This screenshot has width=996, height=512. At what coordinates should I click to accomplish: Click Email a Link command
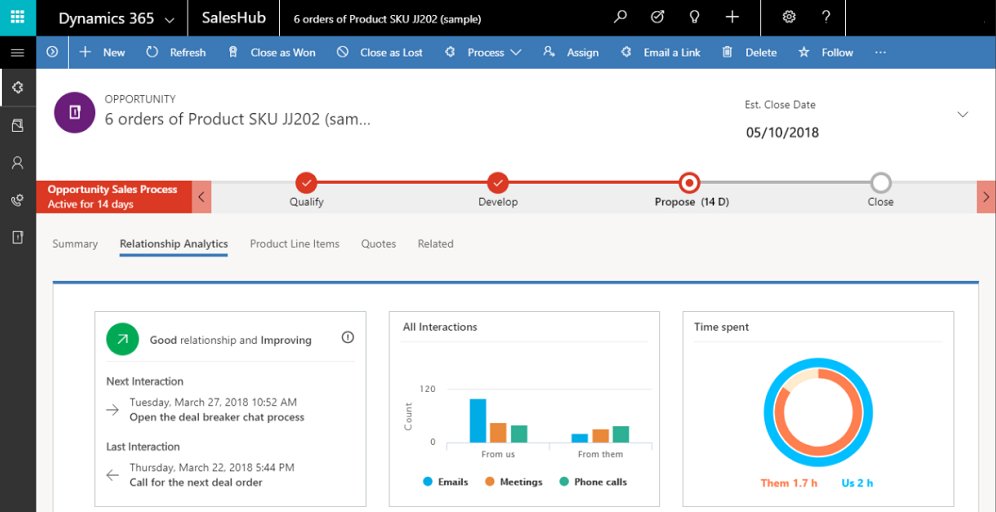click(661, 53)
